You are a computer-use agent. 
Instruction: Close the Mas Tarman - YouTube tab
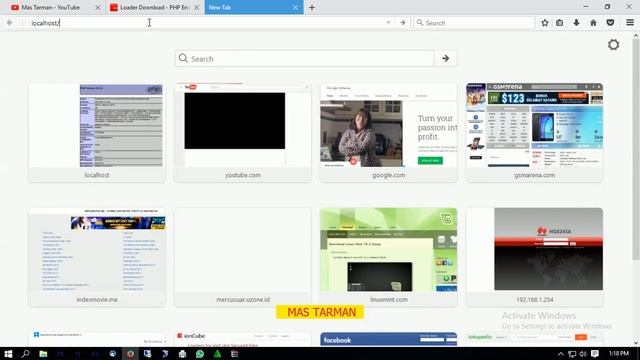click(x=98, y=7)
